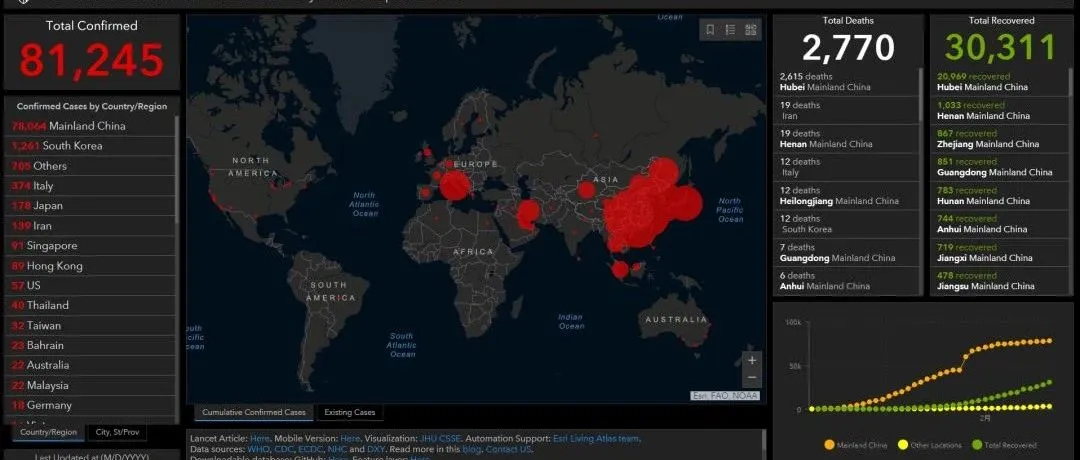The image size is (1080, 460).
Task: Select Australia row in country list
Action: (90, 365)
